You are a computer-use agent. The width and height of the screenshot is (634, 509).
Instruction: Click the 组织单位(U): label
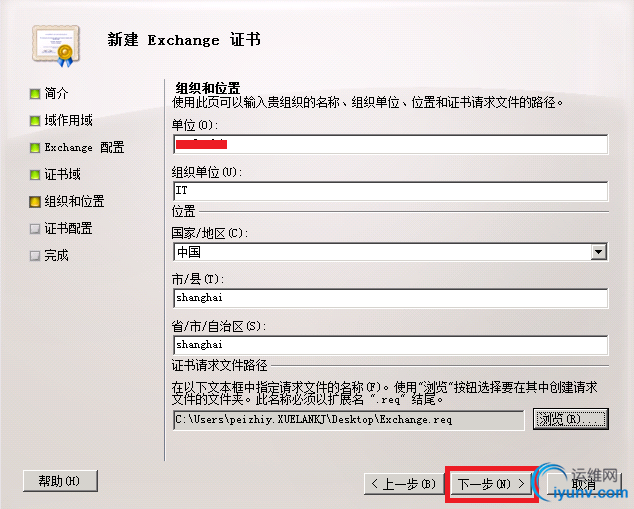point(207,172)
